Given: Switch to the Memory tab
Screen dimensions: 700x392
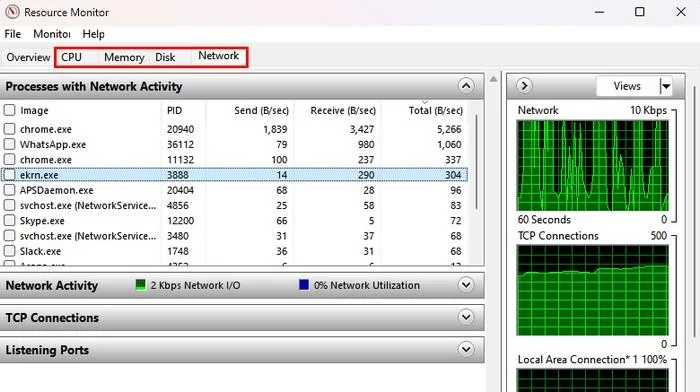Looking at the screenshot, I should click(124, 58).
